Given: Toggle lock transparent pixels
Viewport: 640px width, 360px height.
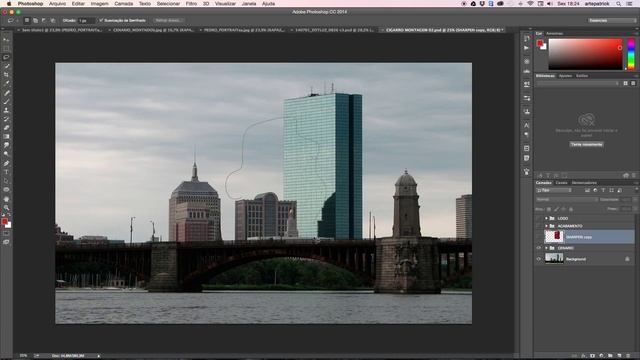Looking at the screenshot, I should click(549, 209).
